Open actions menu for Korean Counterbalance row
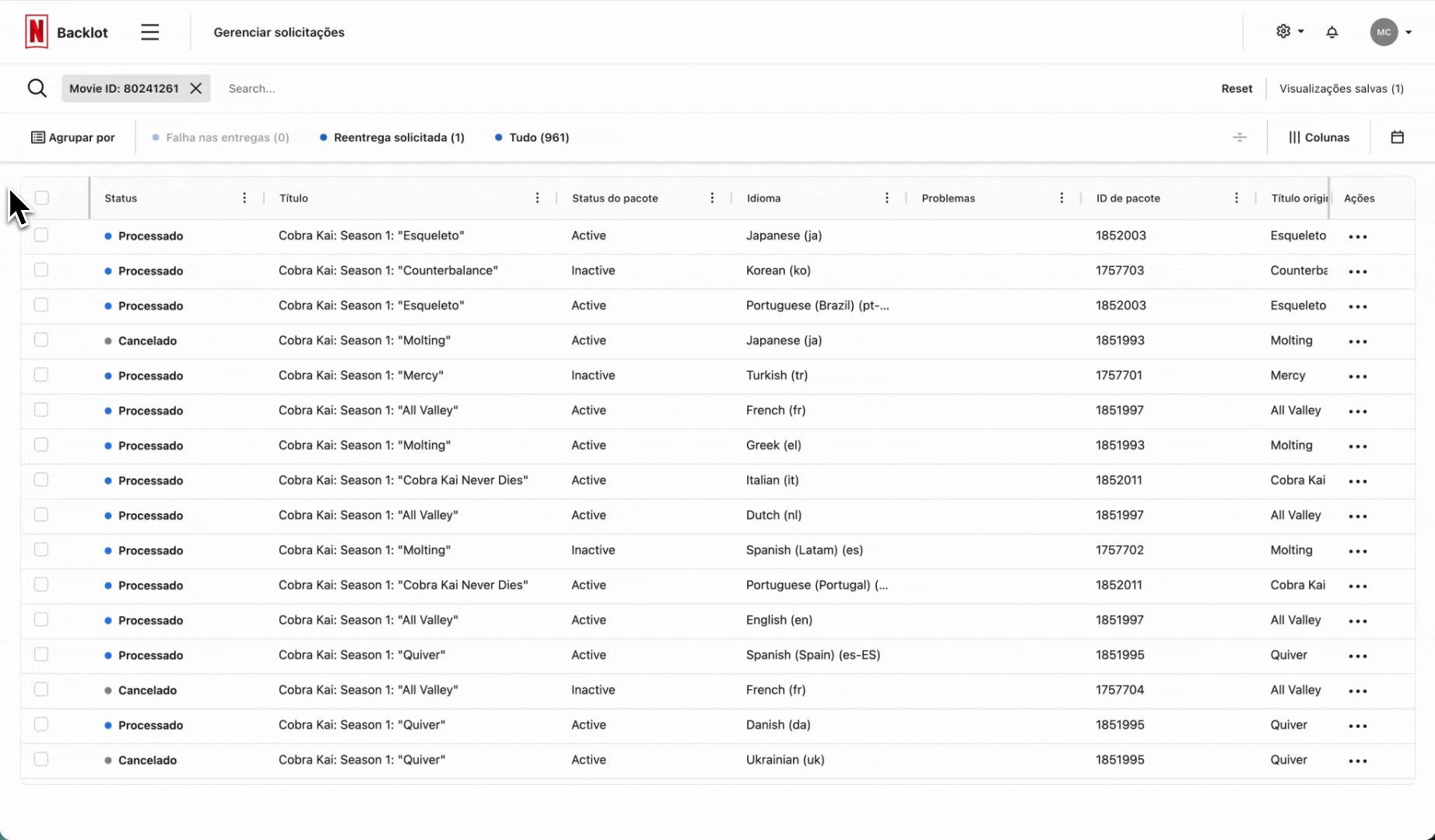Image resolution: width=1435 pixels, height=840 pixels. 1357,271
